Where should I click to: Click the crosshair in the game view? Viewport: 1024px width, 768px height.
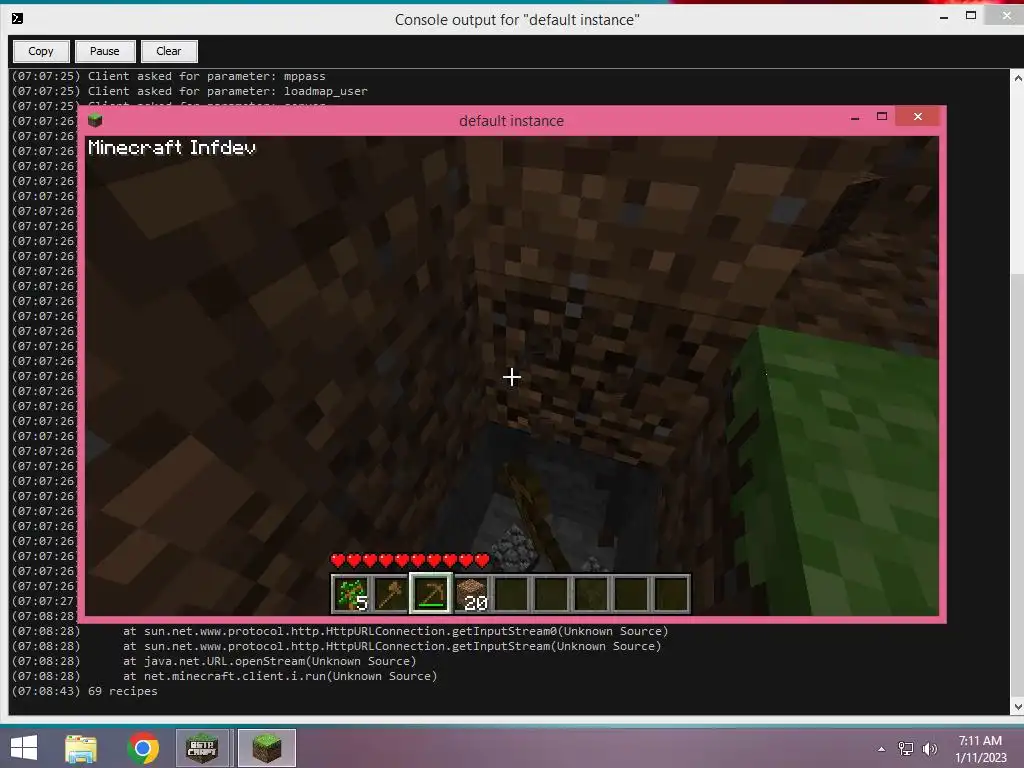click(512, 377)
